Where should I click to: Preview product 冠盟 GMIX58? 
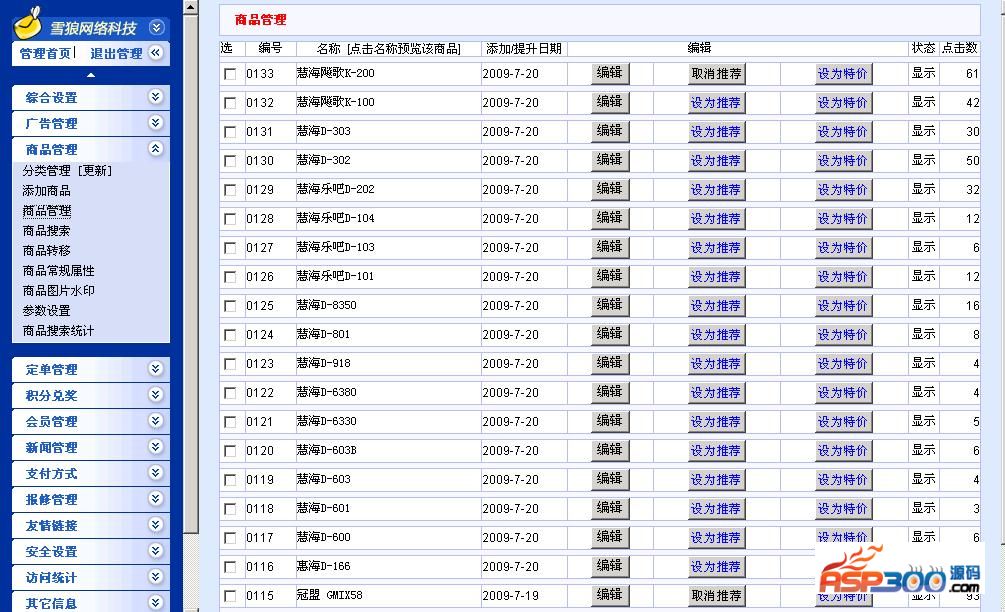tap(329, 595)
